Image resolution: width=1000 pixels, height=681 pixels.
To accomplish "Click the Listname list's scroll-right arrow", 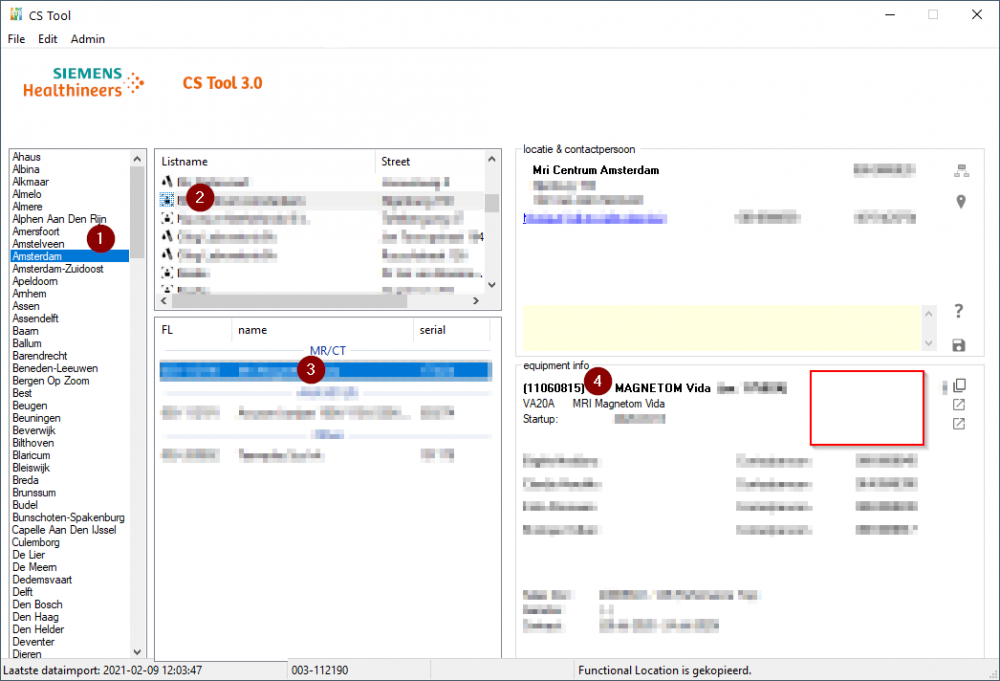I will coord(476,300).
